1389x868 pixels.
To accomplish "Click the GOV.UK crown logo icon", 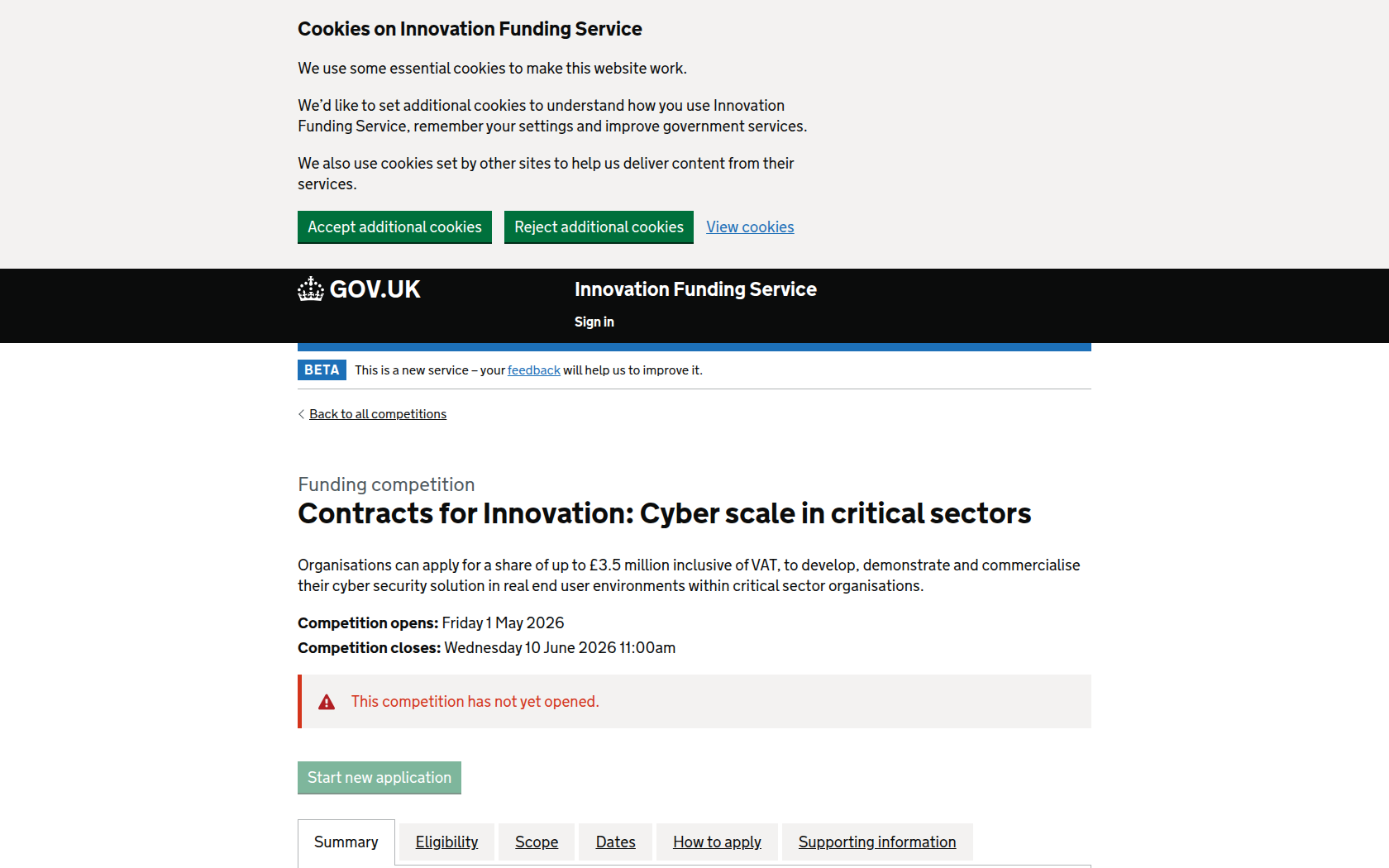I will [x=311, y=289].
